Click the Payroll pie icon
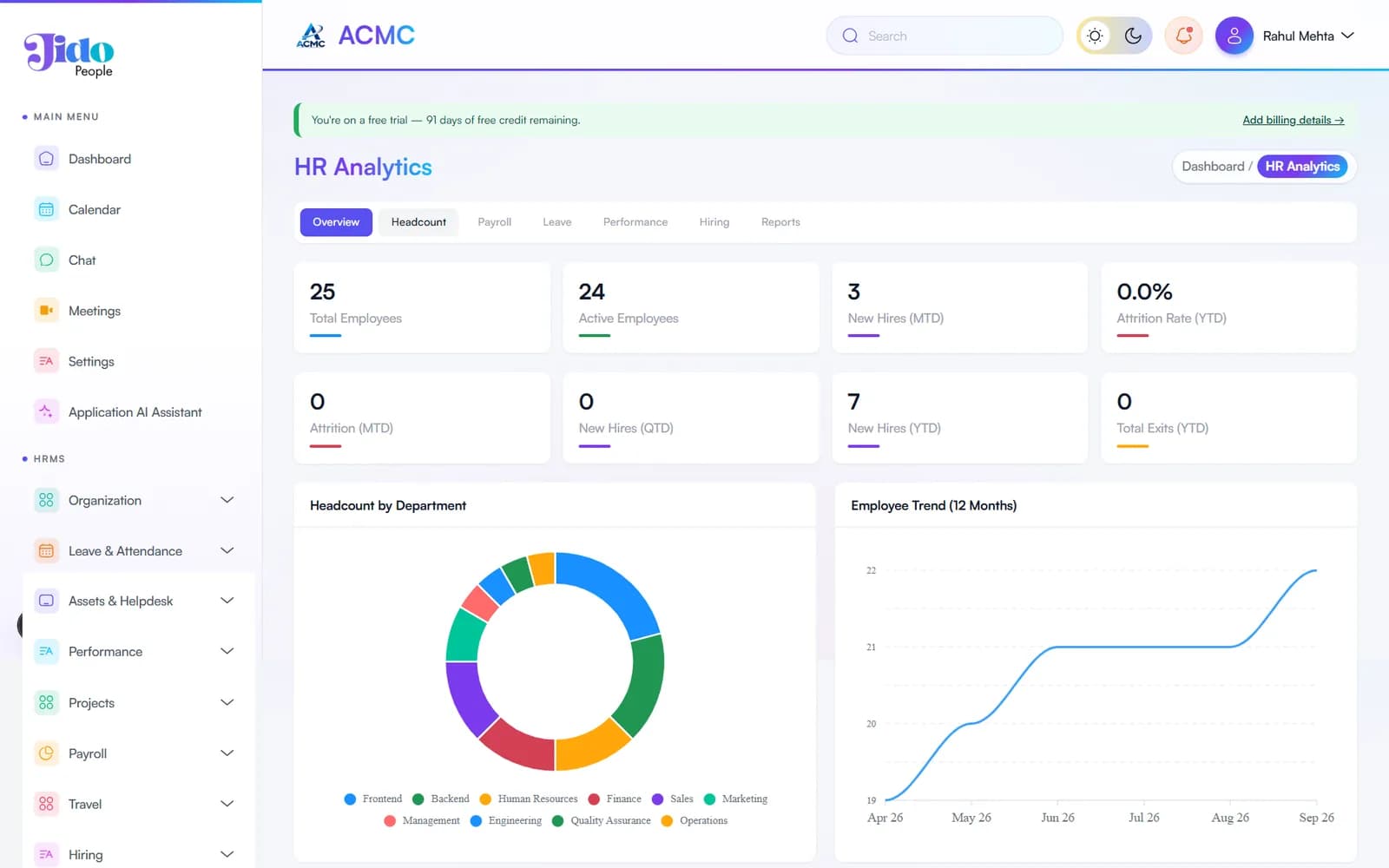 (46, 753)
